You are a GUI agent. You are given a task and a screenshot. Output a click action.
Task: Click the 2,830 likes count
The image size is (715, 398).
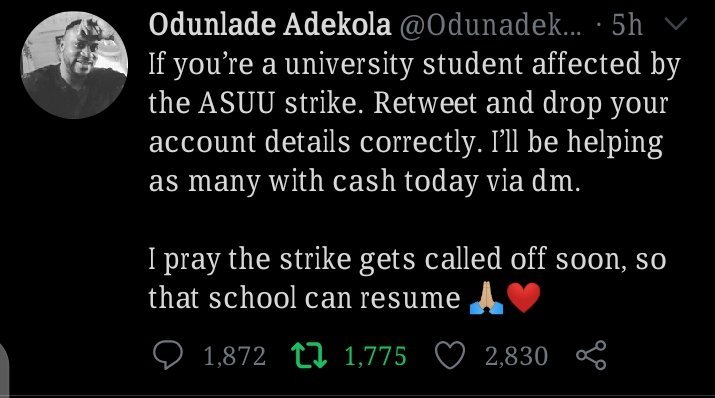pos(516,356)
